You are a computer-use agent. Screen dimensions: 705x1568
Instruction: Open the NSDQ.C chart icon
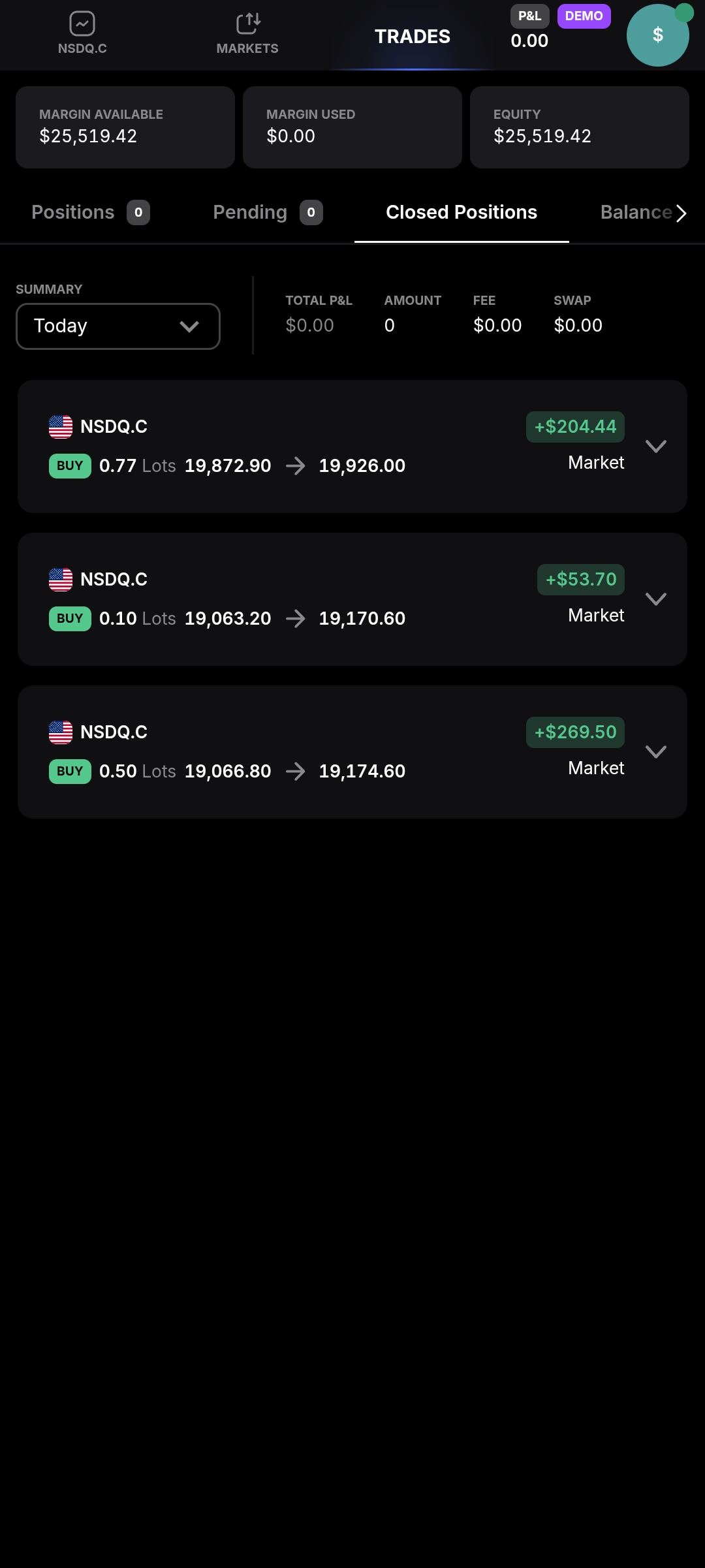click(82, 25)
